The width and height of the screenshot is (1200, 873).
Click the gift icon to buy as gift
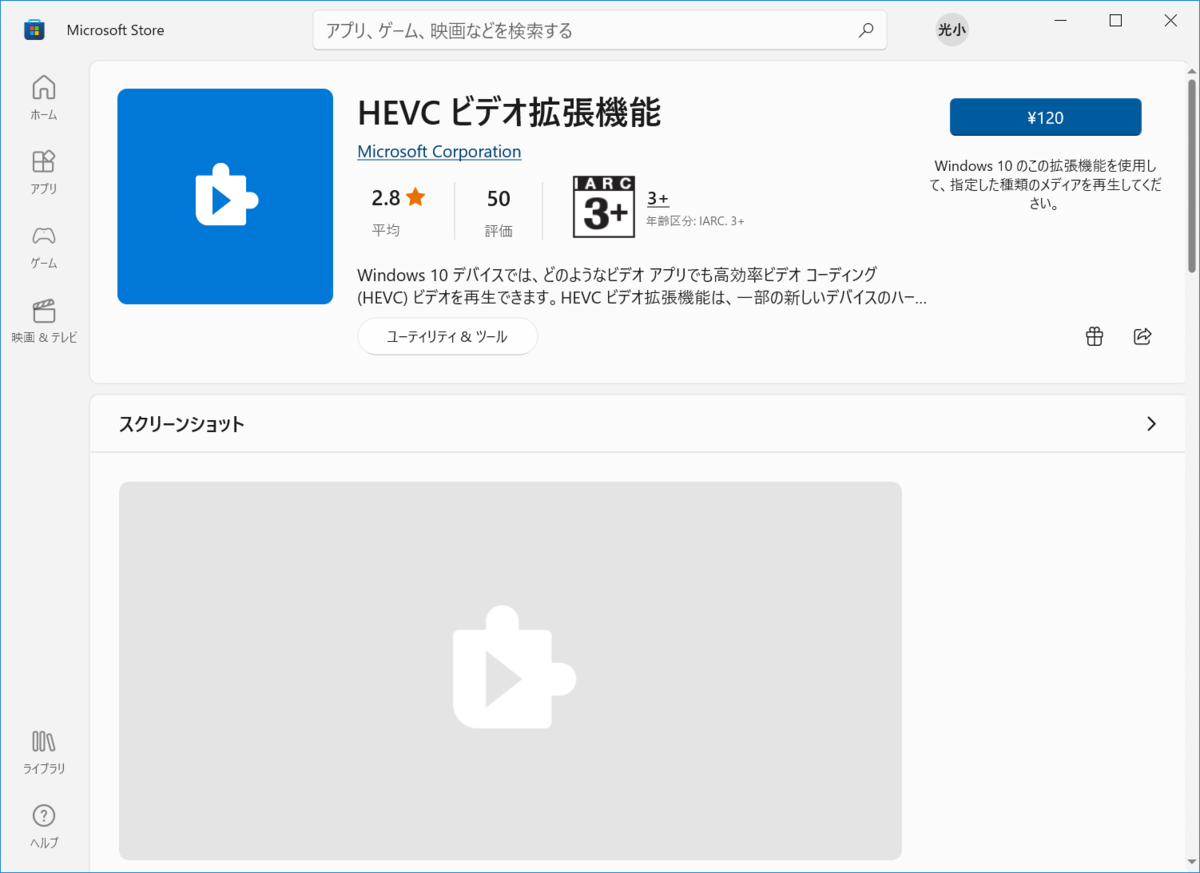1094,337
